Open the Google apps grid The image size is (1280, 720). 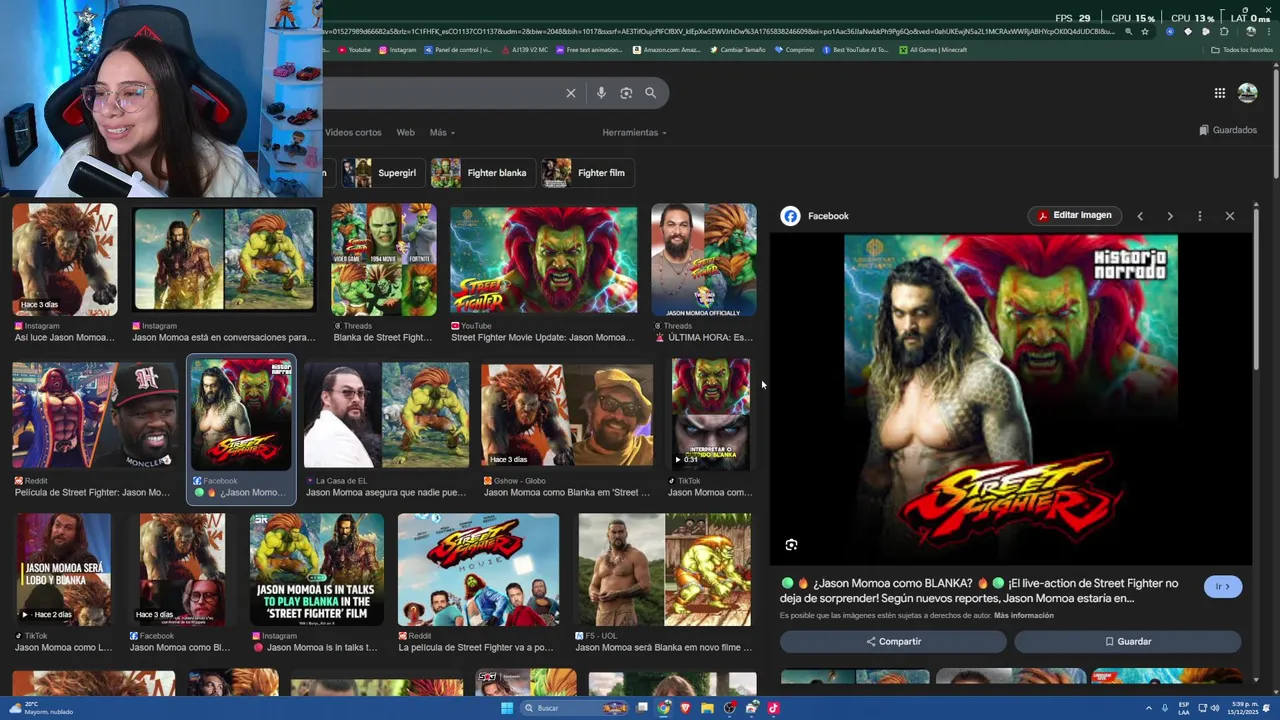tap(1220, 93)
